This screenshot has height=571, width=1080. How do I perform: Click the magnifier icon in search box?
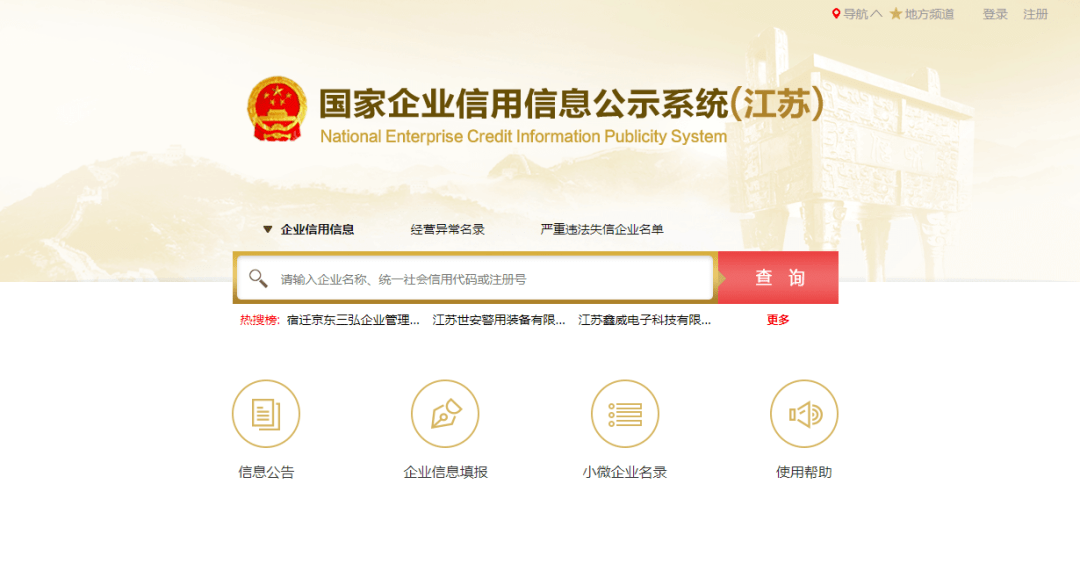pyautogui.click(x=258, y=278)
